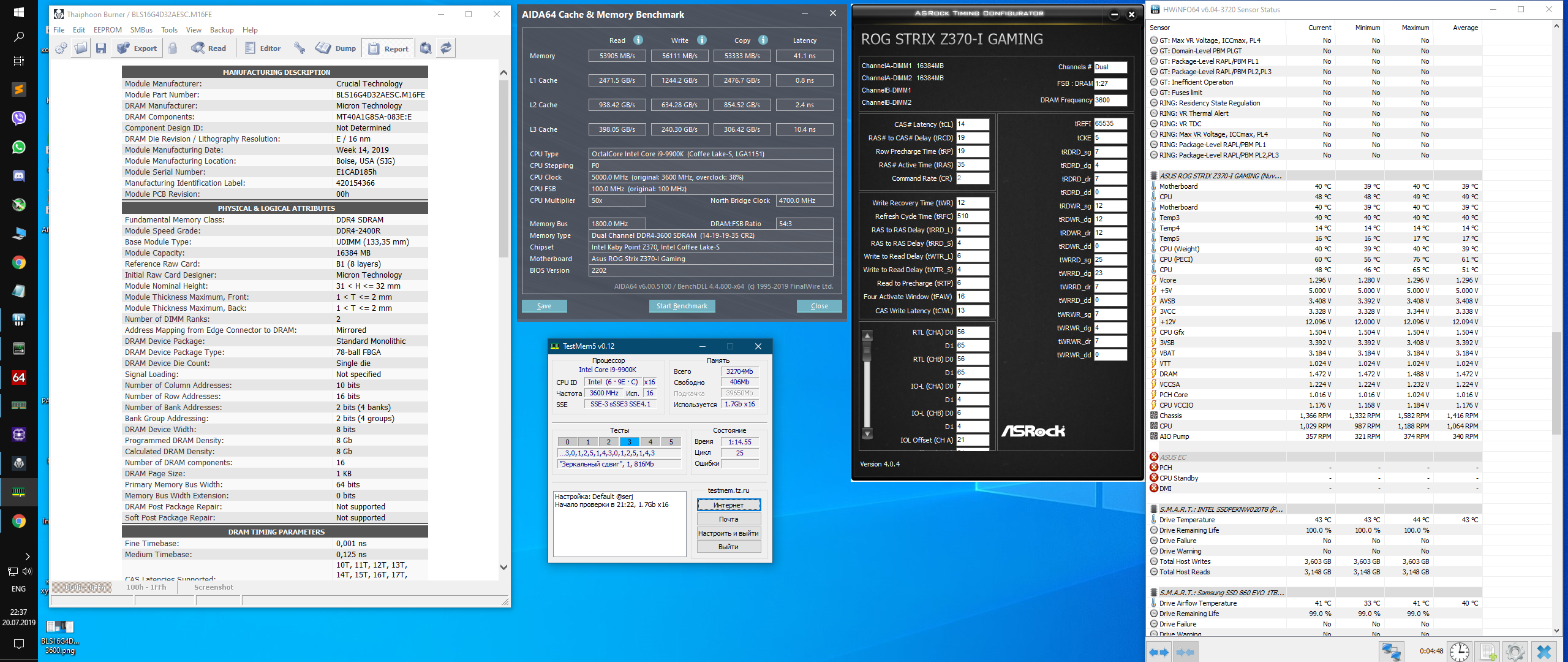Click the network monitors icon in HWiNFO
The image size is (1568, 662).
[x=1391, y=652]
